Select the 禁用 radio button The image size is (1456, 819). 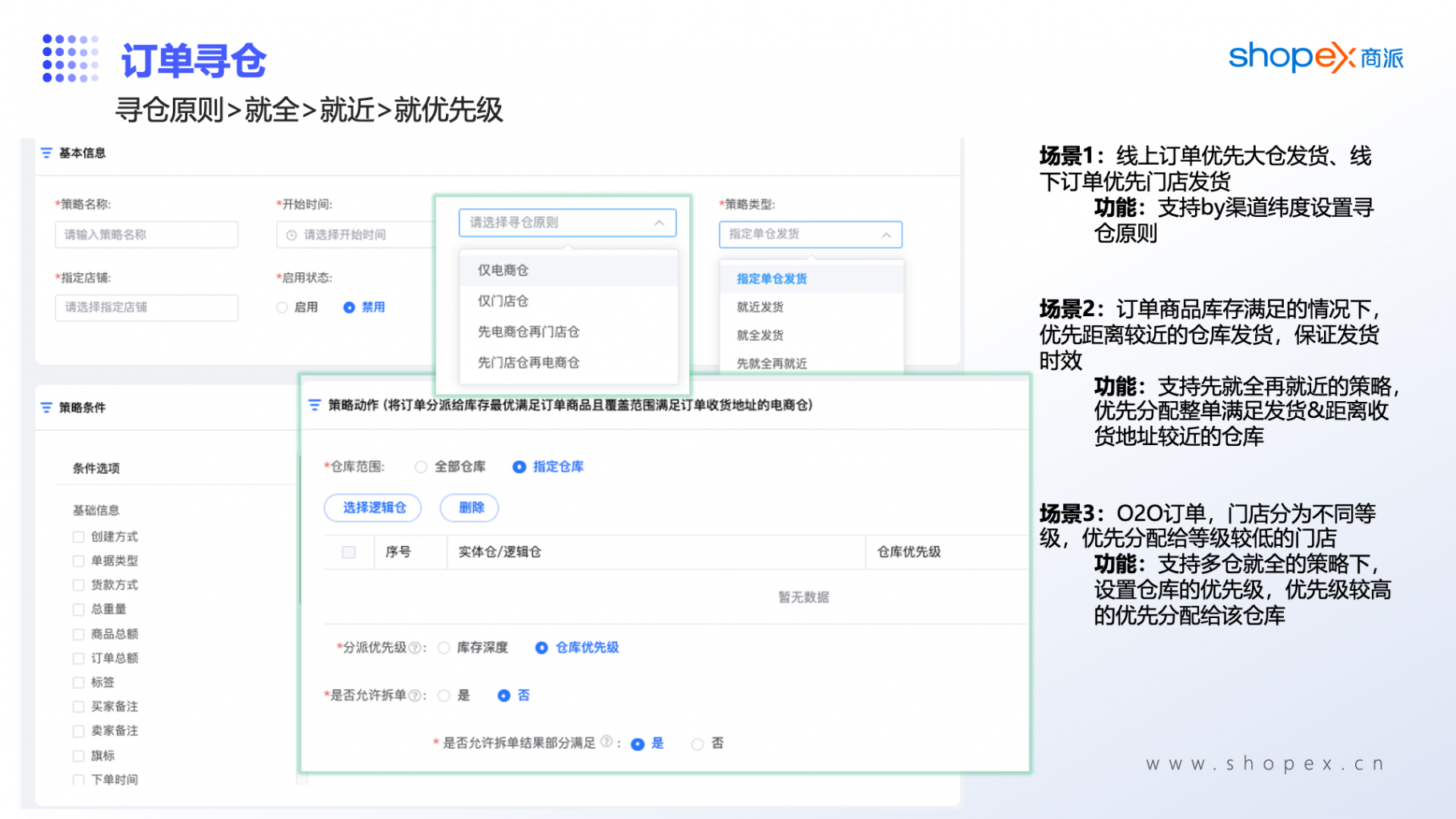tap(349, 307)
